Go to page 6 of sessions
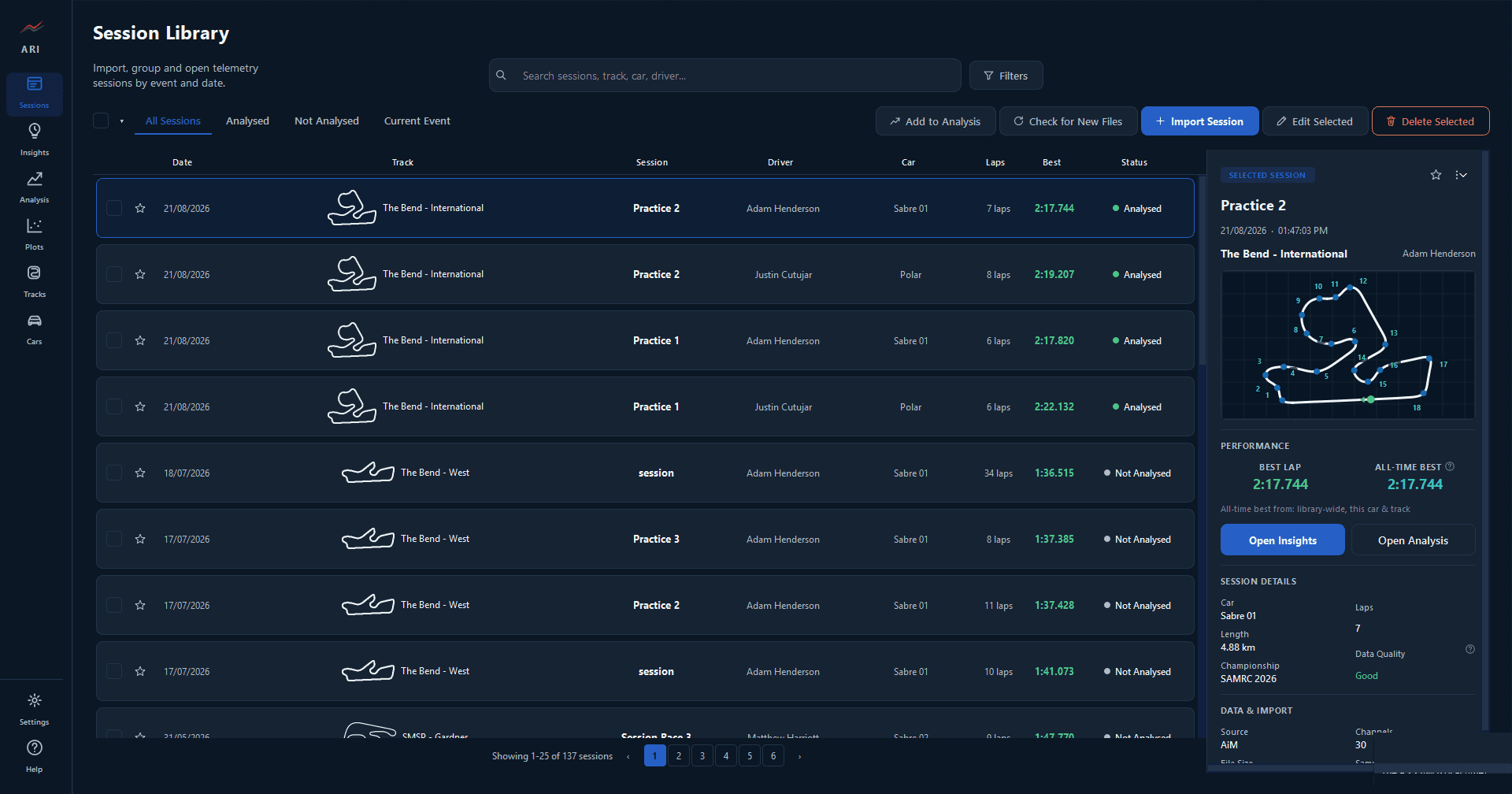The width and height of the screenshot is (1512, 794). click(773, 756)
